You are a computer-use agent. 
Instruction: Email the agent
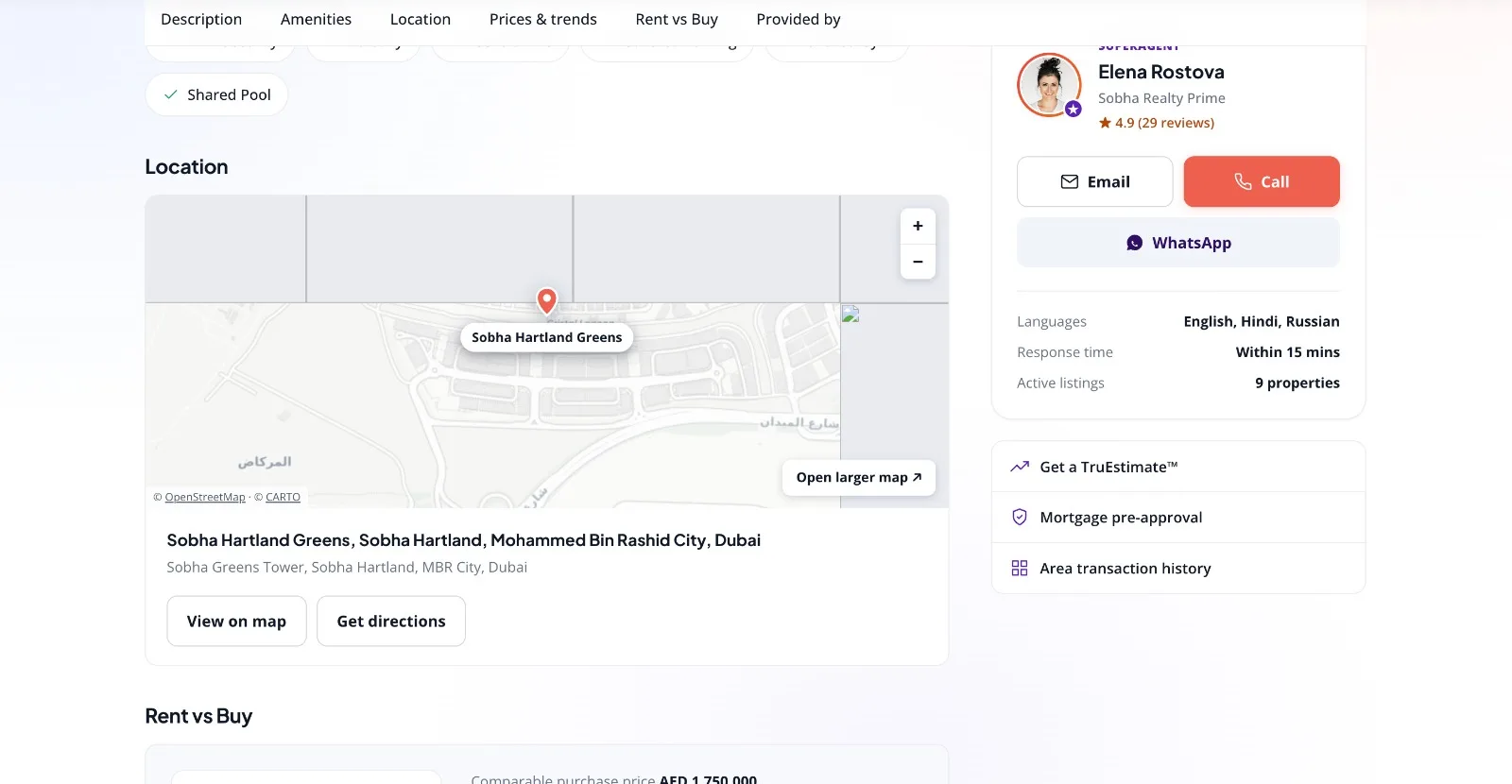(1095, 181)
